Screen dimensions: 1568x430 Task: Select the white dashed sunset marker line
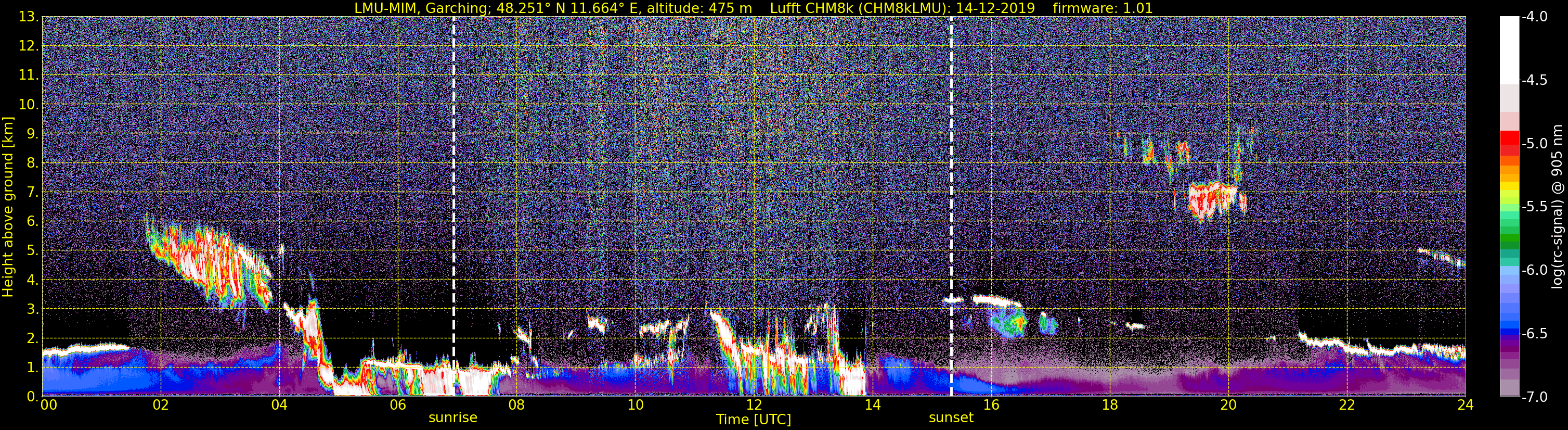[951, 206]
